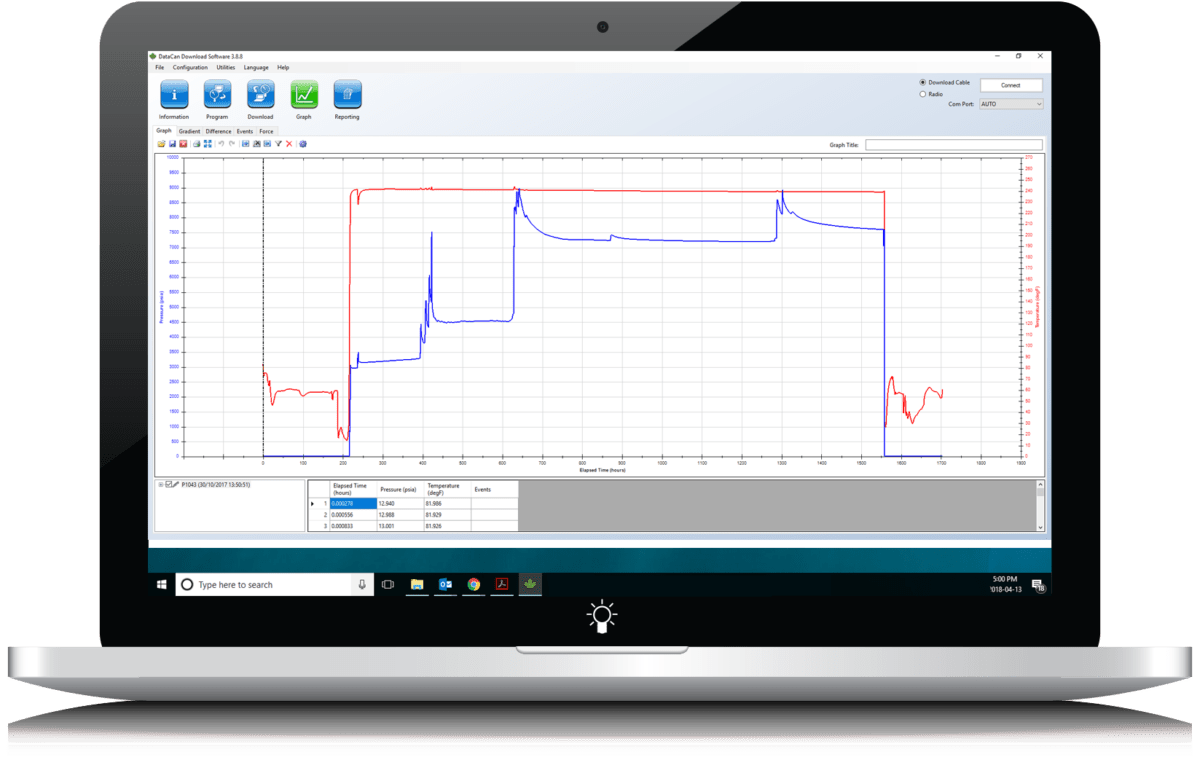The height and width of the screenshot is (757, 1200).
Task: Click the save icon in the graph toolbar
Action: 173,144
